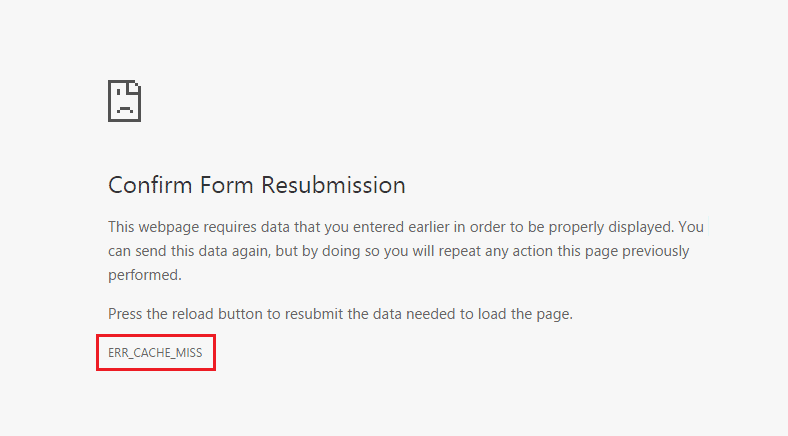Image resolution: width=788 pixels, height=436 pixels.
Task: Click the word "Form" in the heading
Action: [227, 185]
